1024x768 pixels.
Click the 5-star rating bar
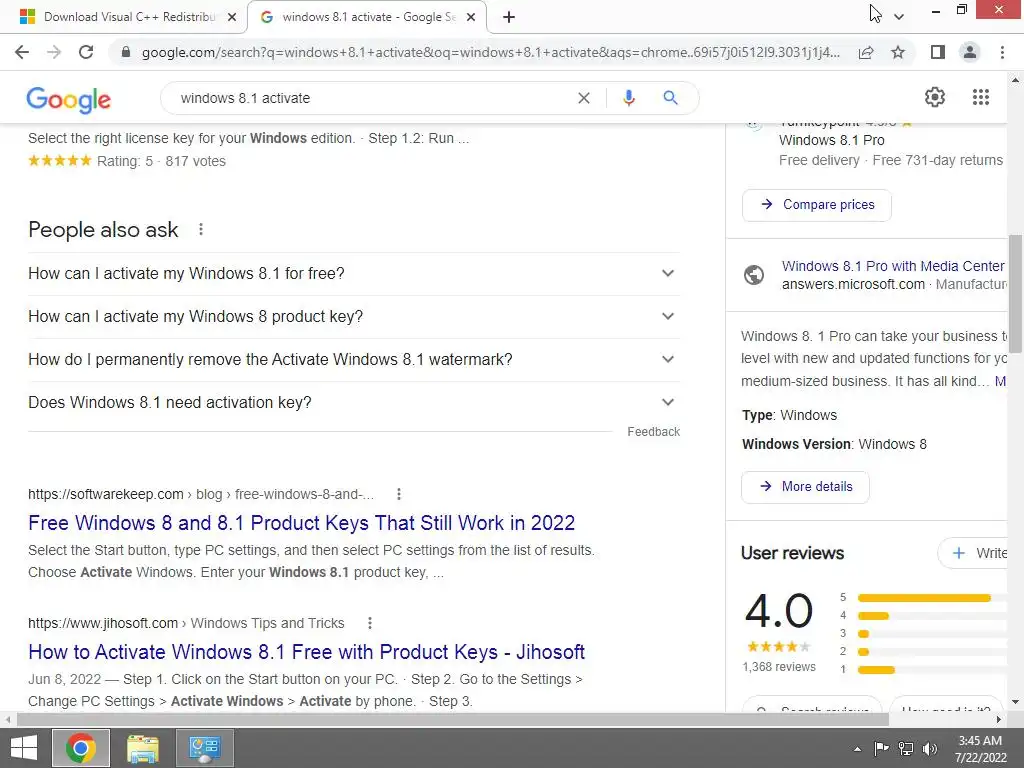point(924,598)
